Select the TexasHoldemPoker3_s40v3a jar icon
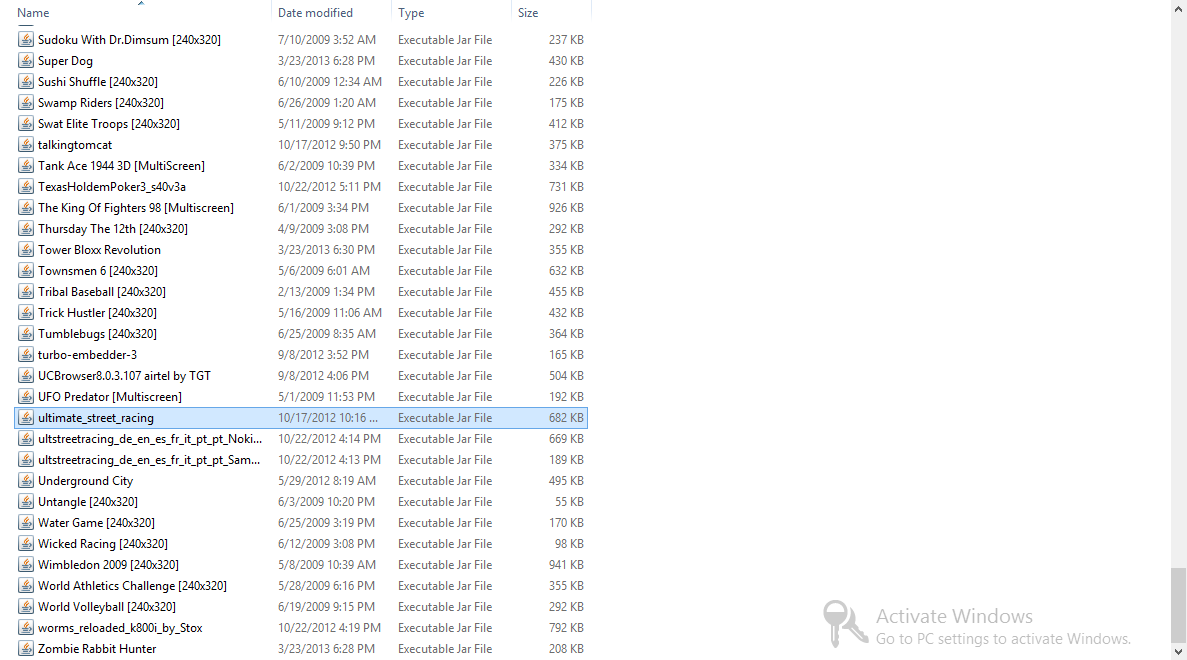The width and height of the screenshot is (1187, 660). 26,187
